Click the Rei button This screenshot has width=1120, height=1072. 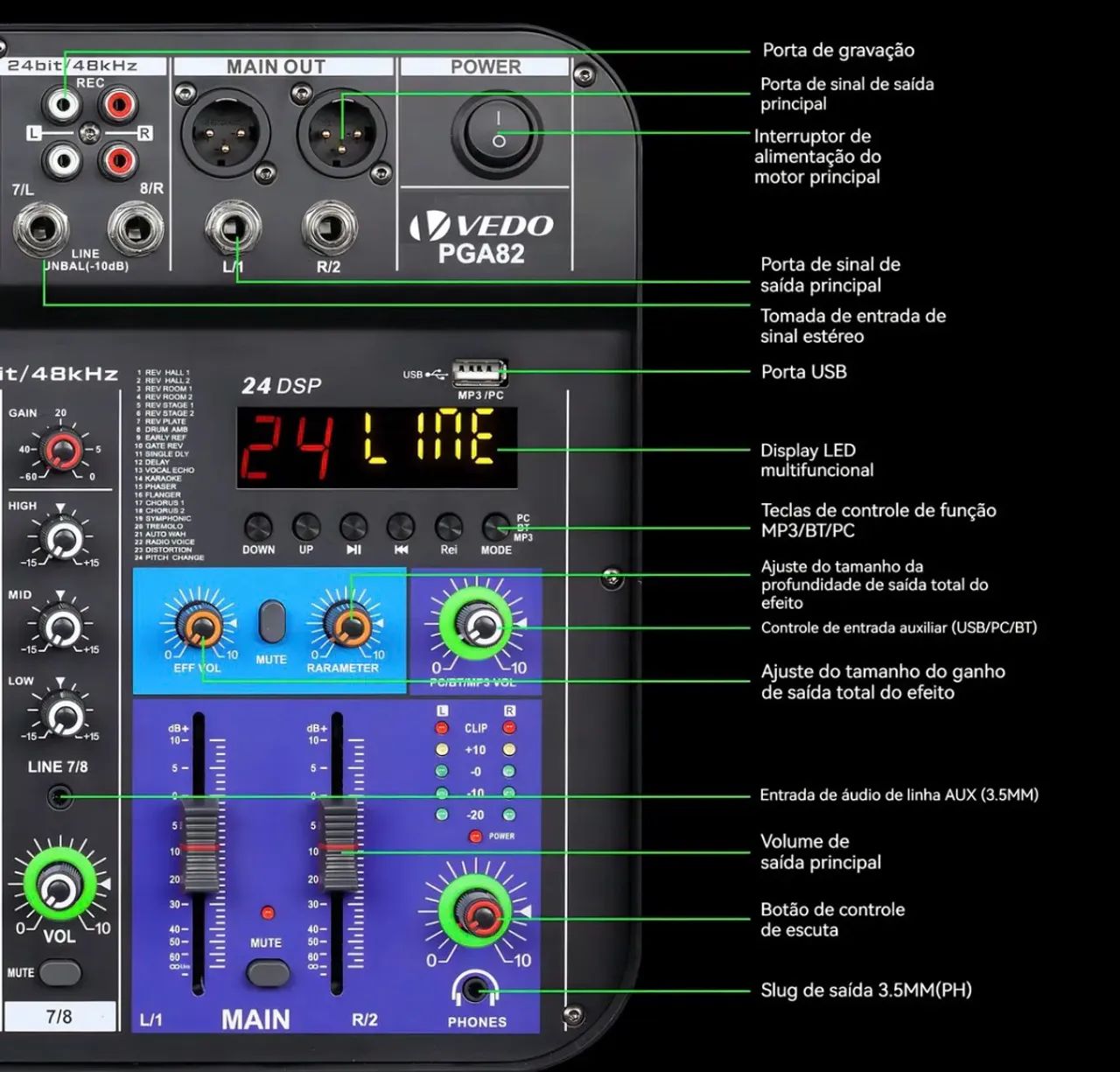pos(449,527)
